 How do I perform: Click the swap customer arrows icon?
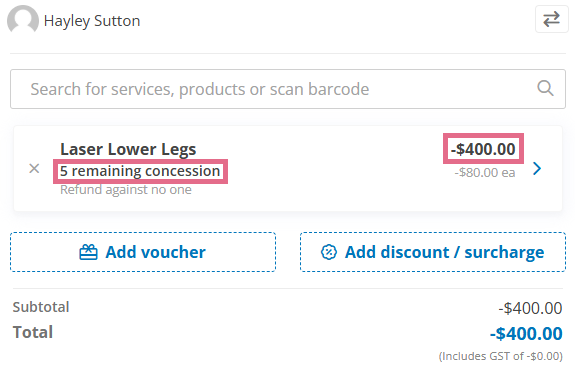[x=552, y=19]
